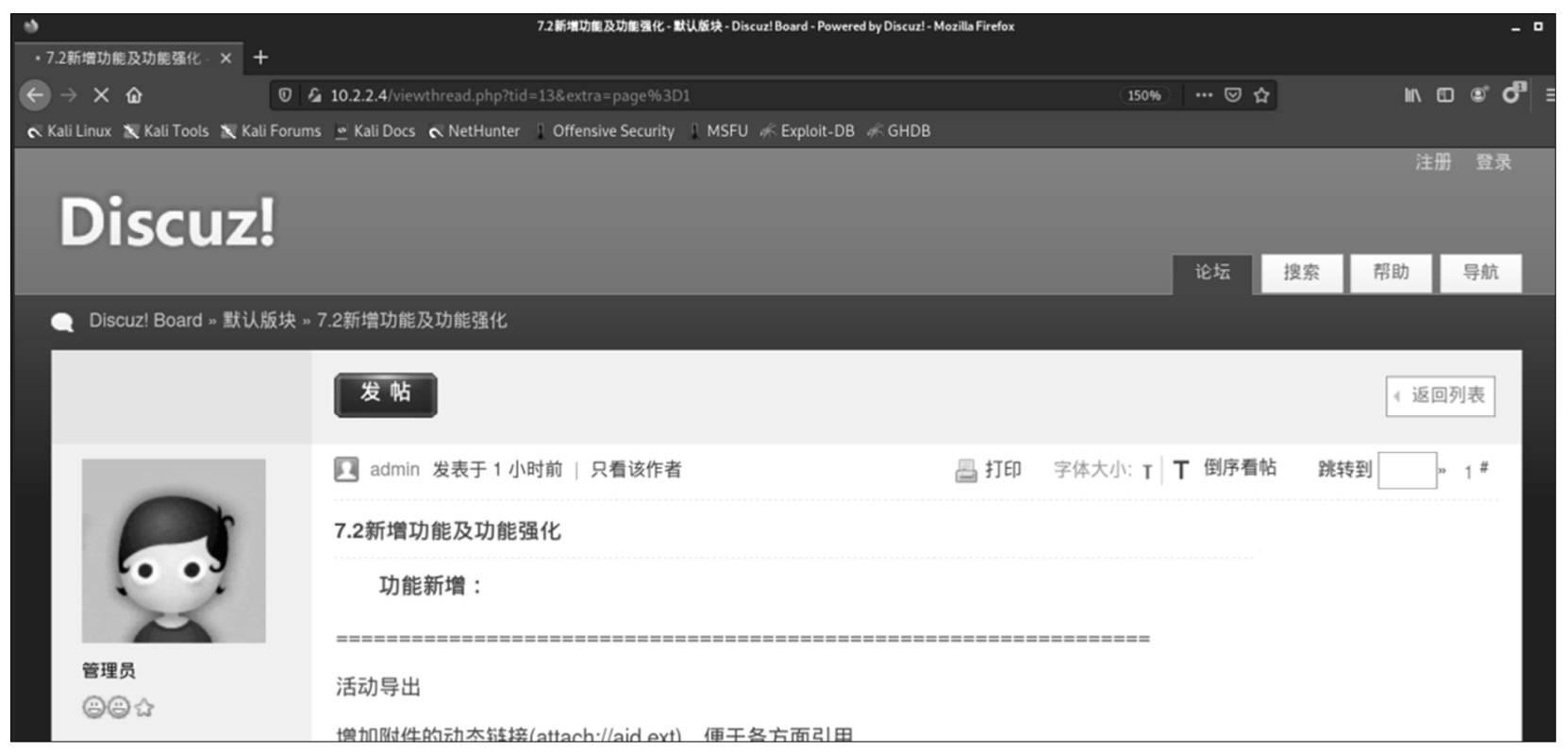Click the breadcrumb speech bubble icon
This screenshot has height=753, width=1568.
coord(62,322)
